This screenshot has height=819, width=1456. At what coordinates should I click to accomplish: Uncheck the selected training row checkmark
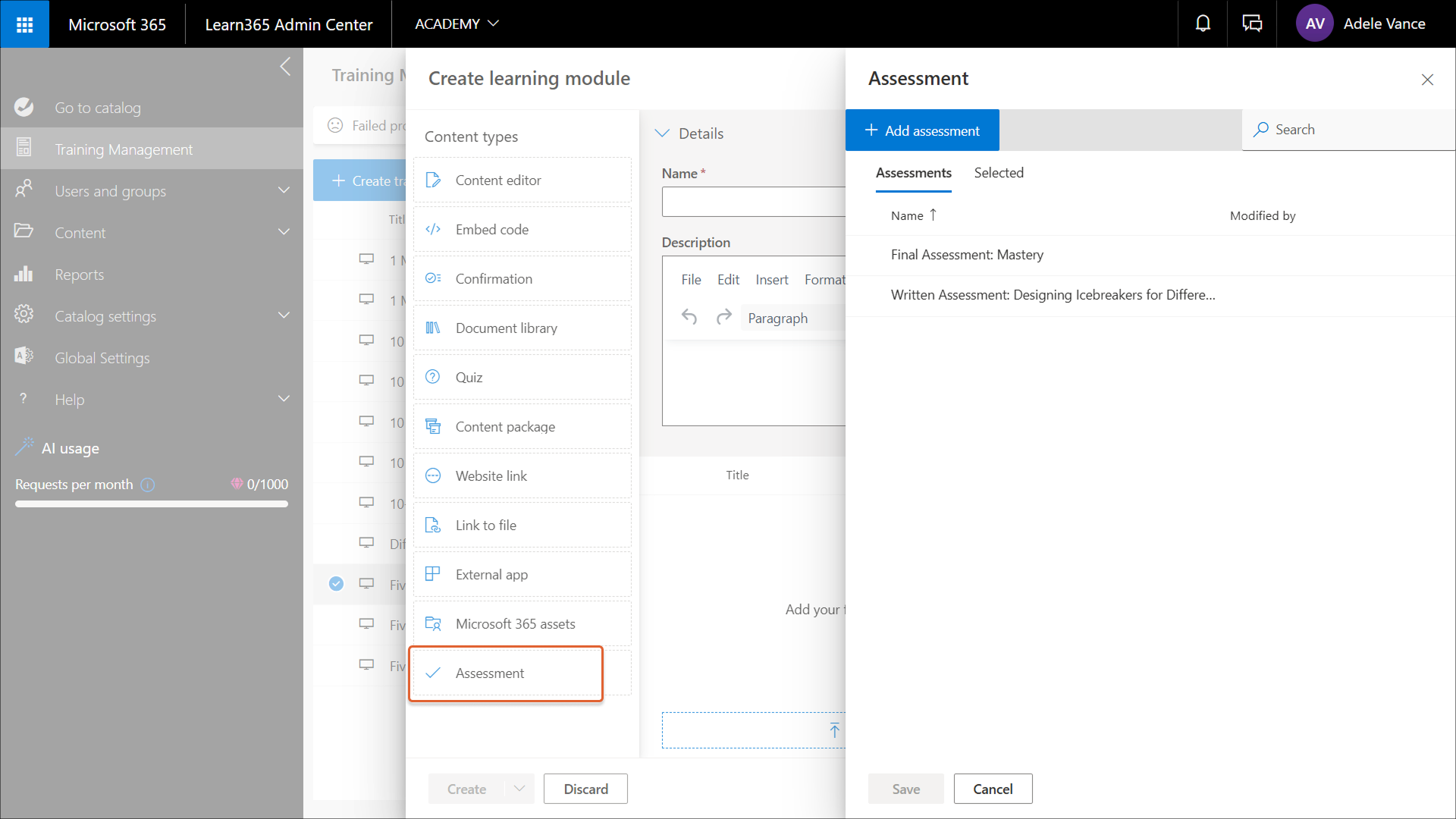tap(336, 584)
